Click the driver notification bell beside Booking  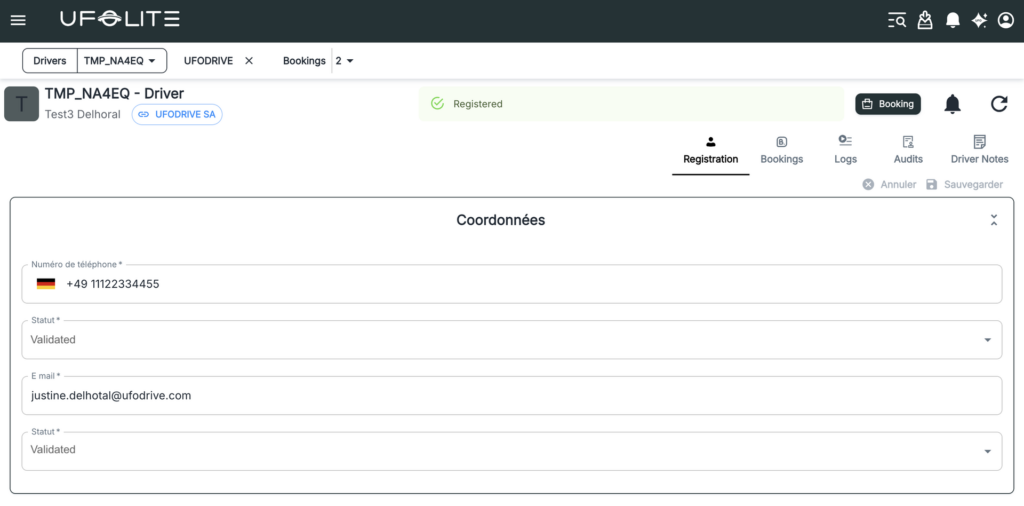coord(952,104)
